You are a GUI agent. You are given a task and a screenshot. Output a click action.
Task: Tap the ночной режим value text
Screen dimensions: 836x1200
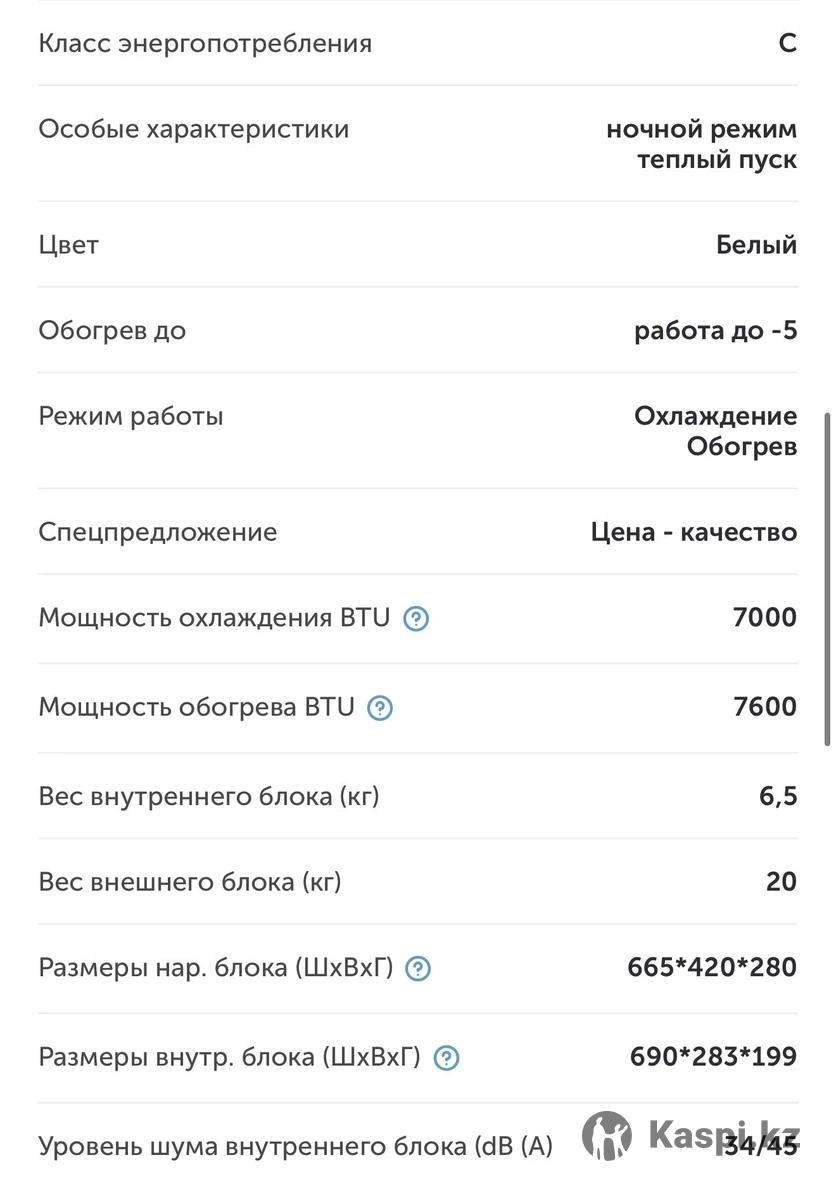pyautogui.click(x=702, y=130)
